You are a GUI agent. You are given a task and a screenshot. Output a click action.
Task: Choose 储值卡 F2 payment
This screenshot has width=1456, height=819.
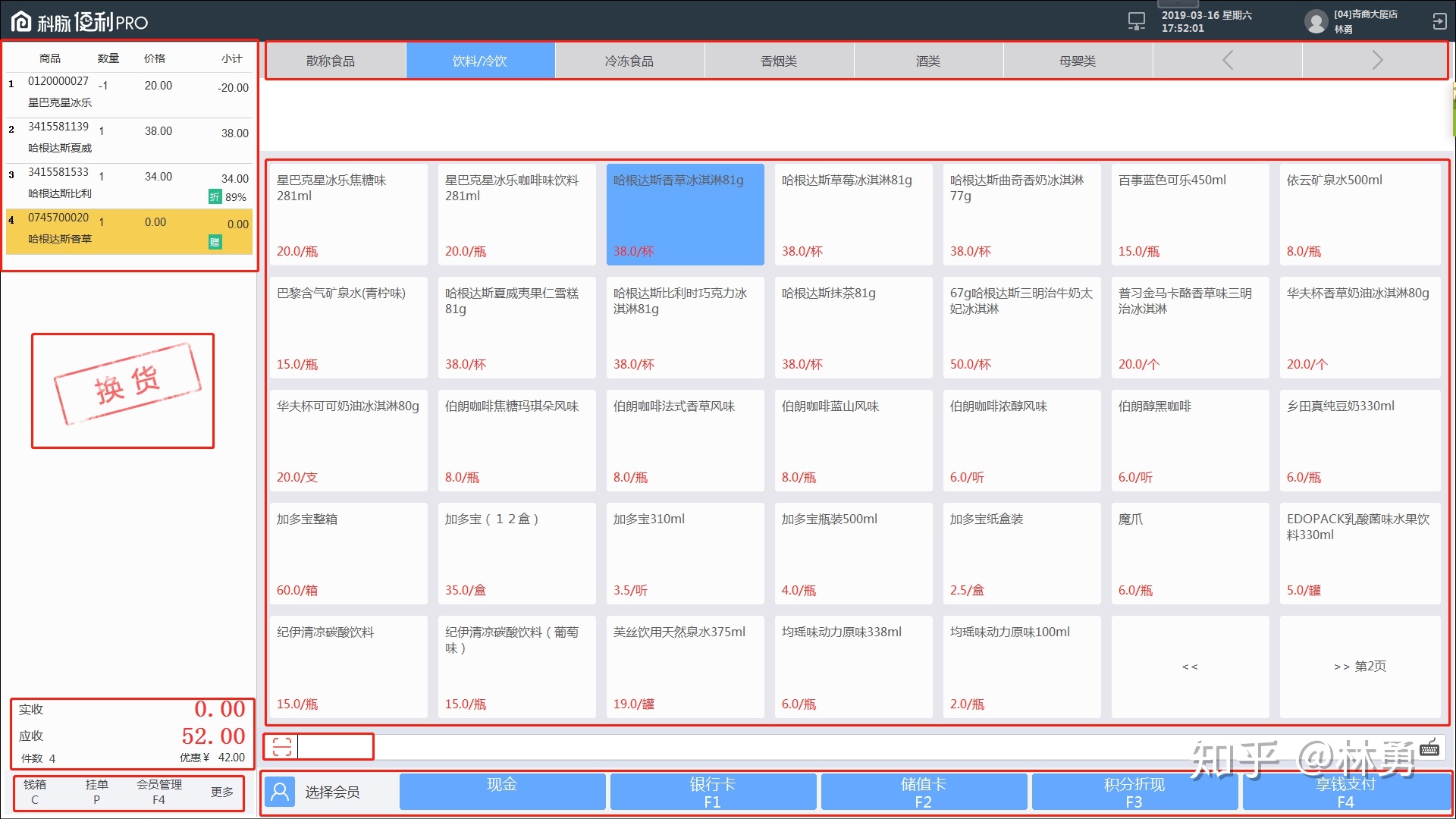[923, 791]
